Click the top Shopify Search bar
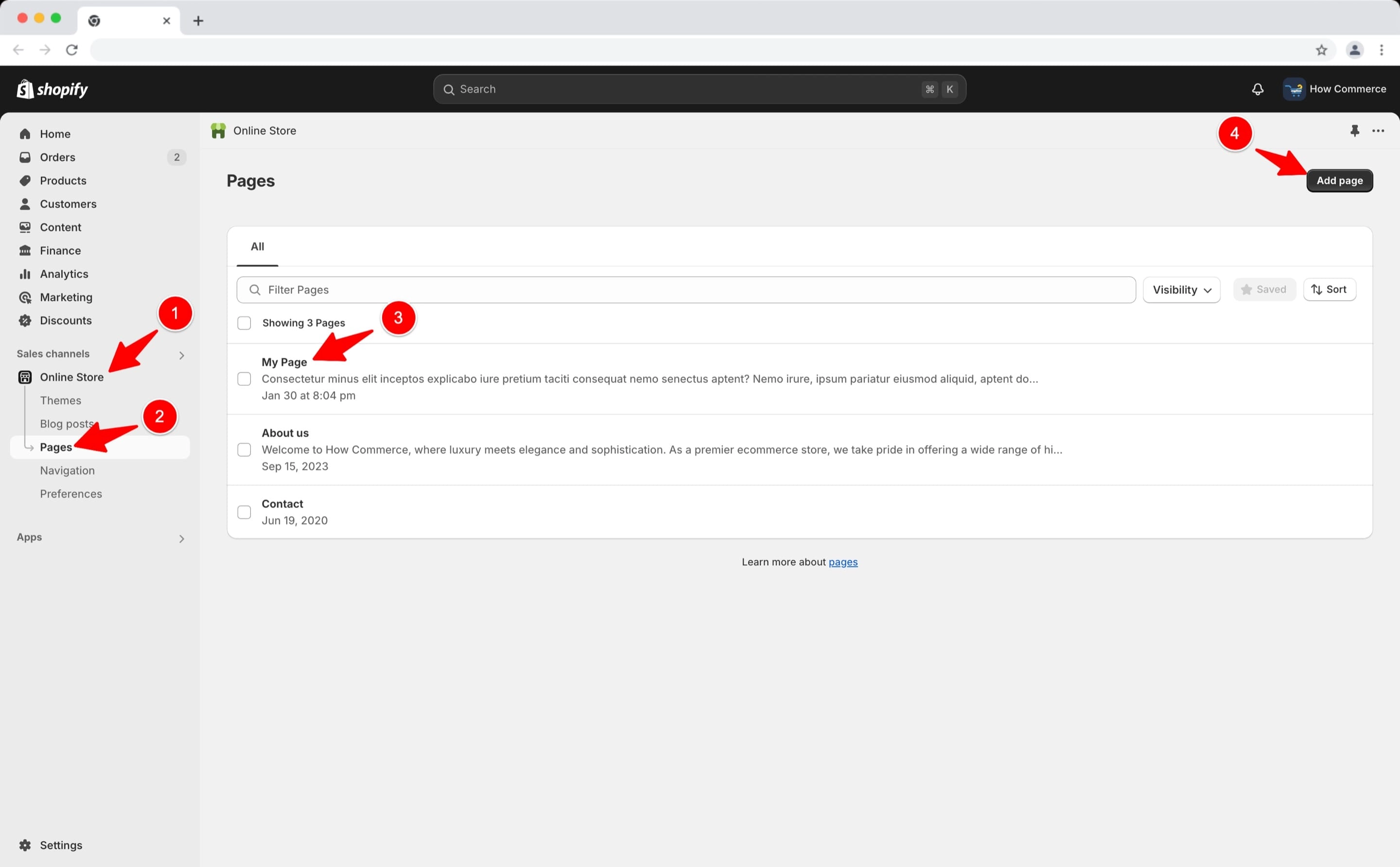Screen dimensions: 1400x867 tap(699, 89)
